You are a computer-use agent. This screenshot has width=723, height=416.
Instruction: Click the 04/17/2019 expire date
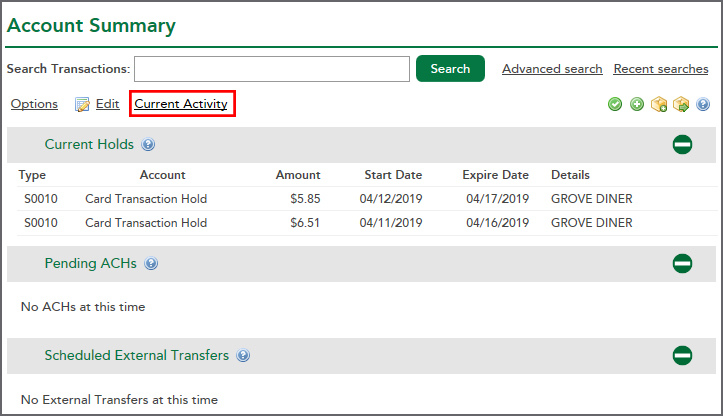click(497, 199)
